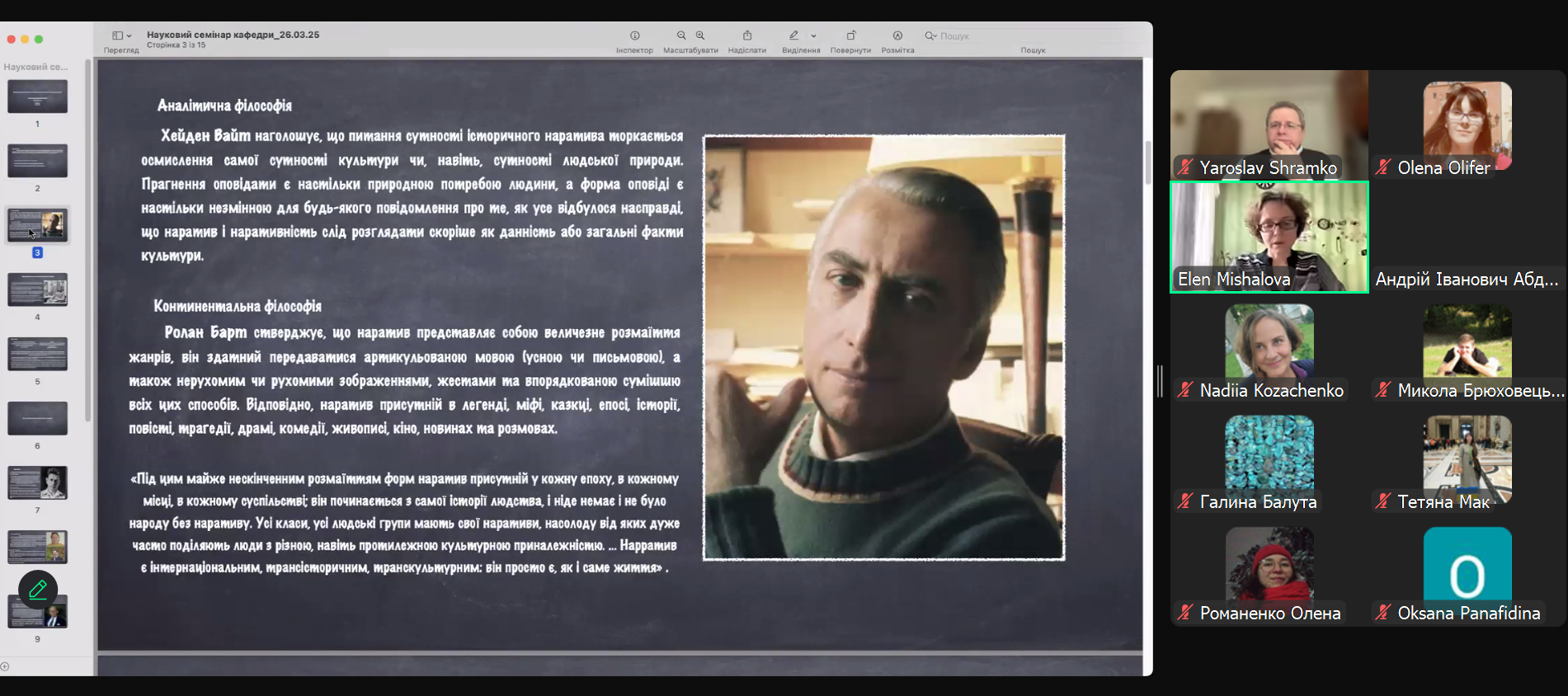Select Oksana Panafidina's participant tile

click(1467, 573)
